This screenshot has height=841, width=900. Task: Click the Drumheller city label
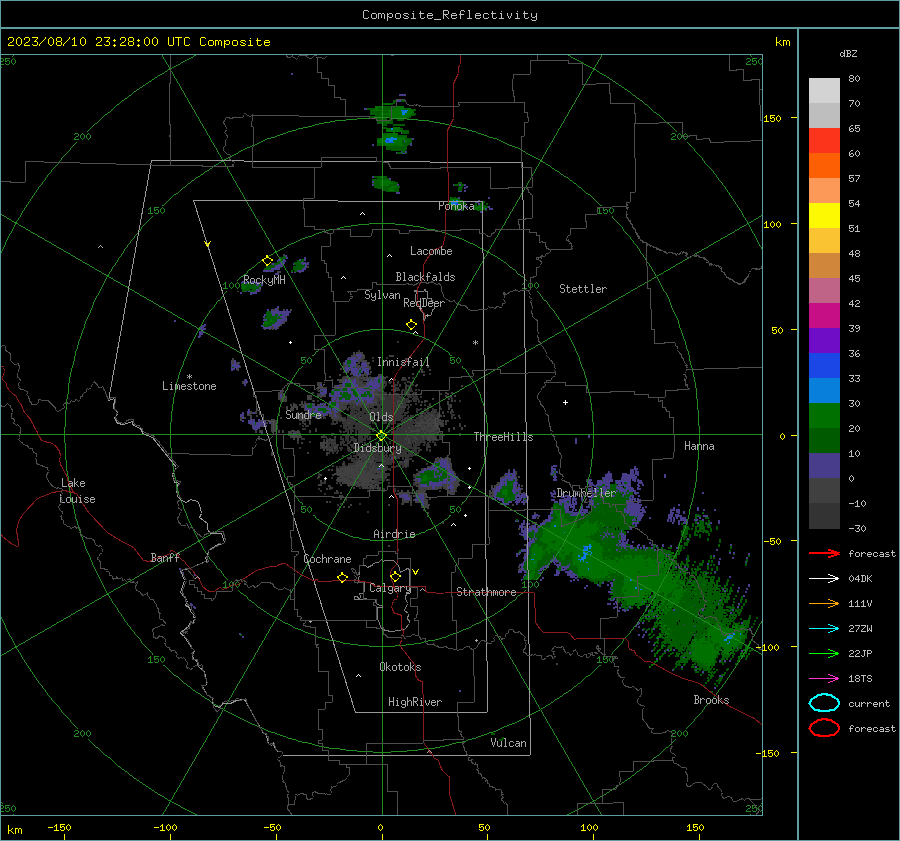pyautogui.click(x=586, y=493)
